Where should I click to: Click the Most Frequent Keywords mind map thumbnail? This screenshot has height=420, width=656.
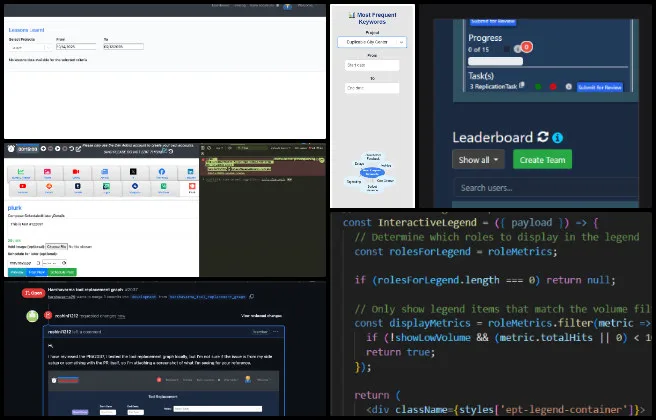[371, 170]
